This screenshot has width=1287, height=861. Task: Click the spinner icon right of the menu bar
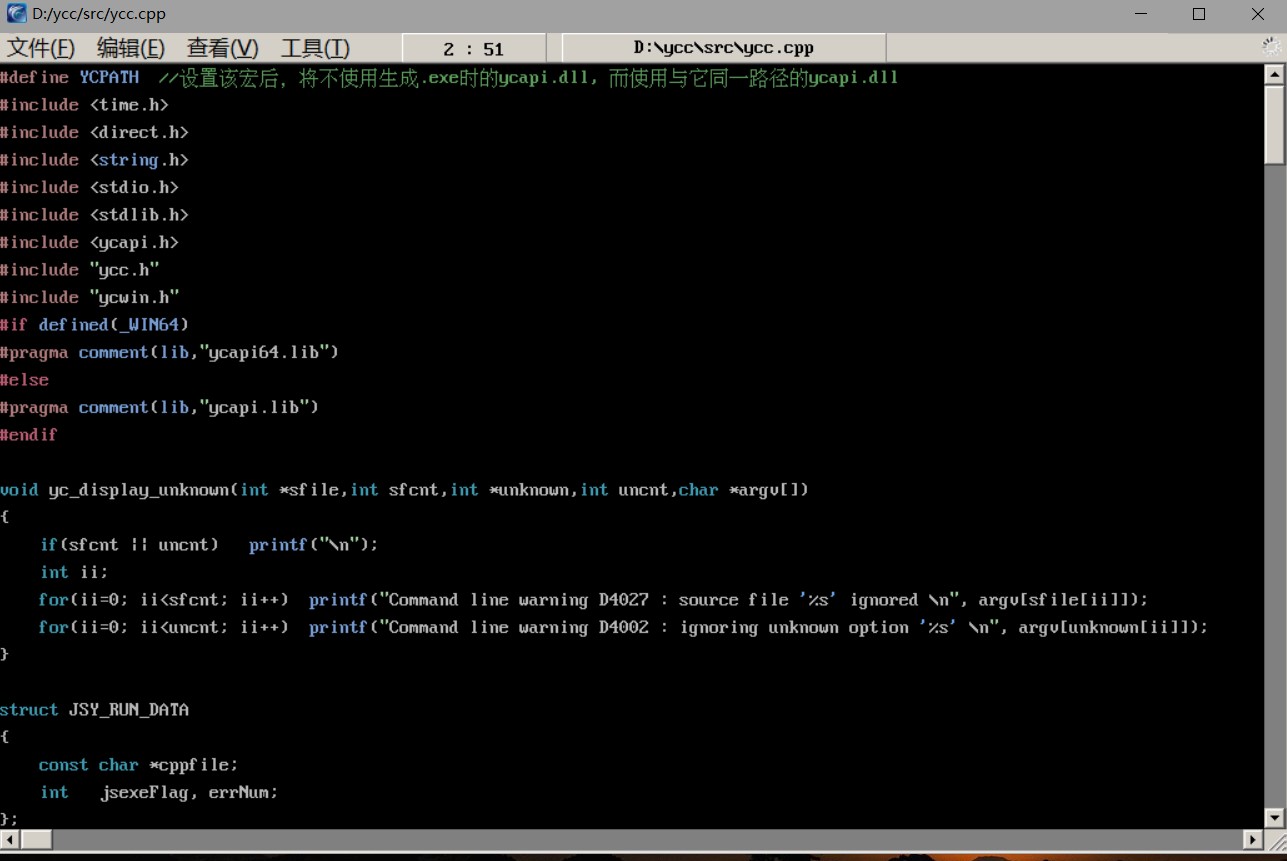click(1272, 47)
